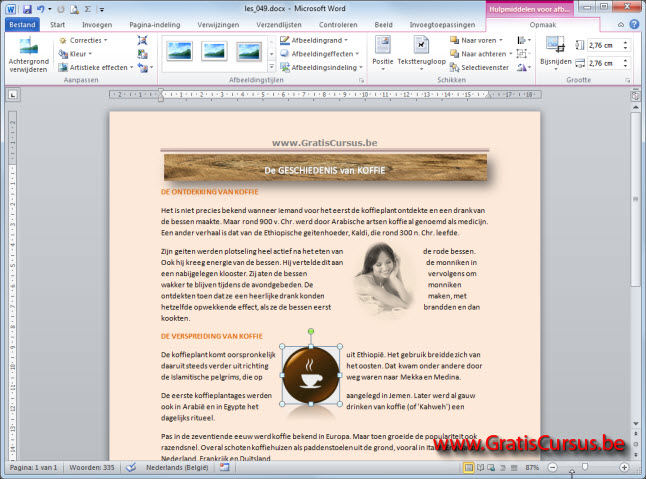
Task: Switch to Web Layout view
Action: point(491,467)
